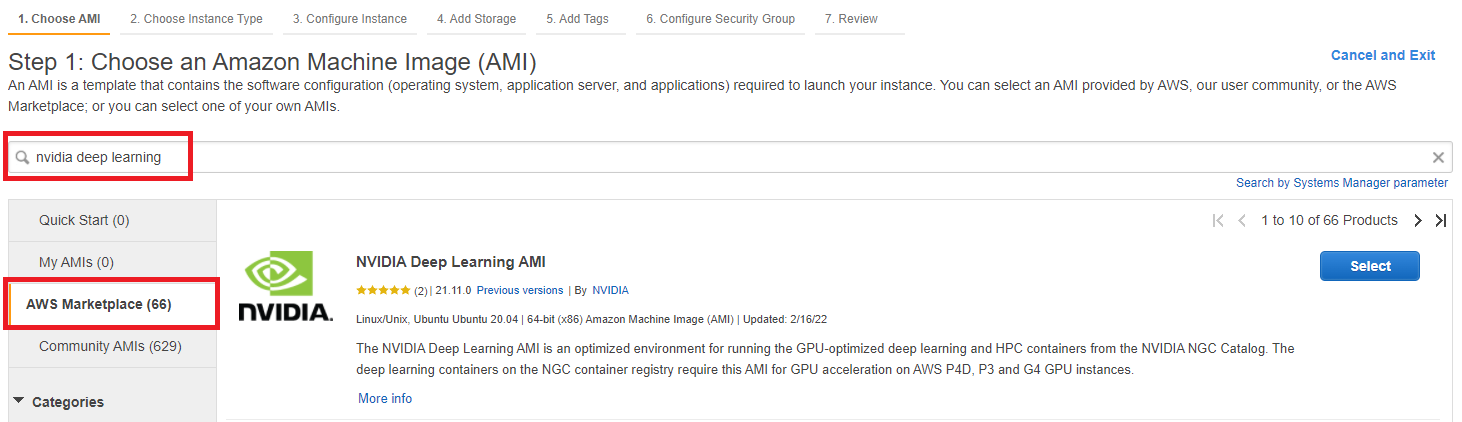This screenshot has height=422, width=1462.
Task: Clear the search field with X icon
Action: pos(1438,158)
